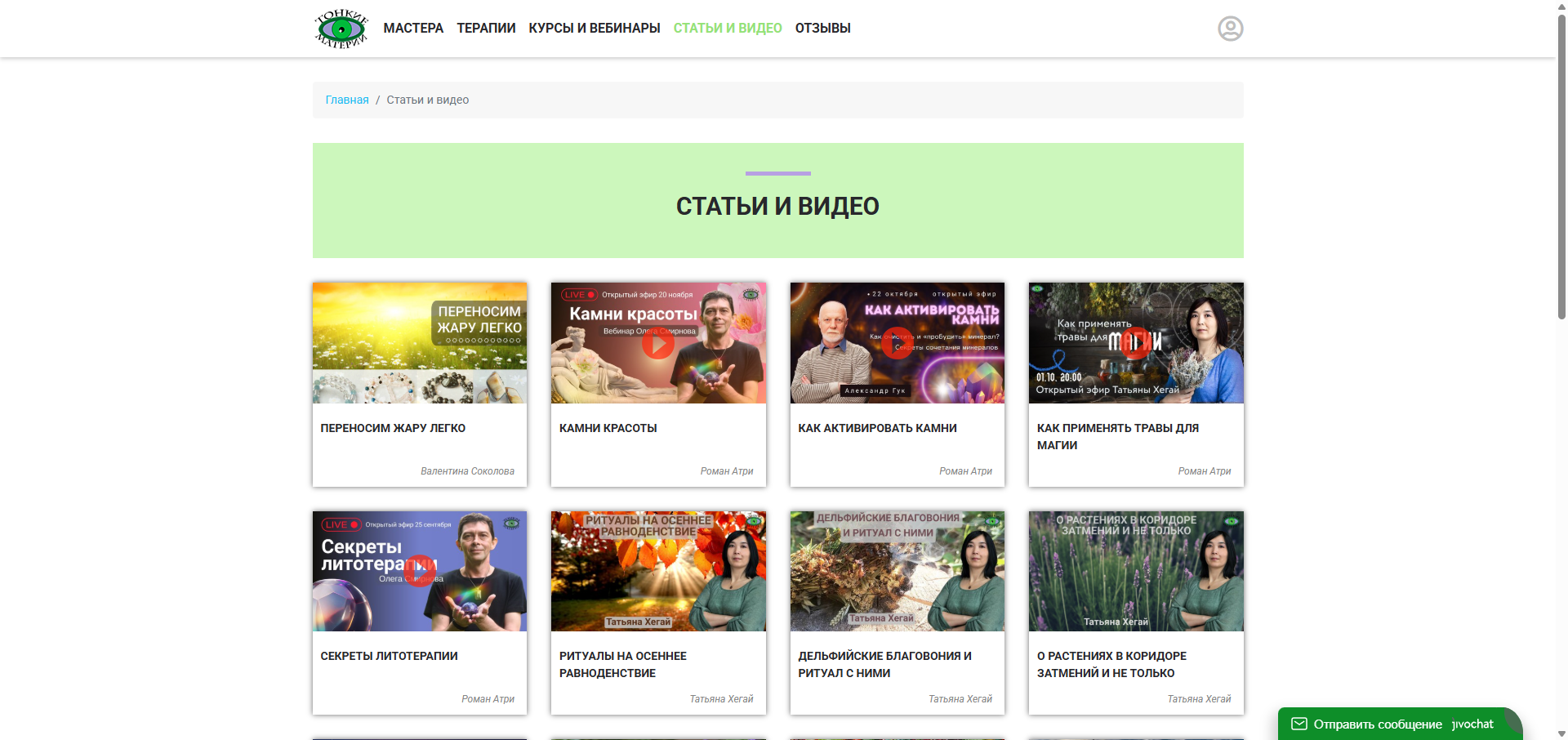Play the Камни красоты video

click(x=657, y=343)
